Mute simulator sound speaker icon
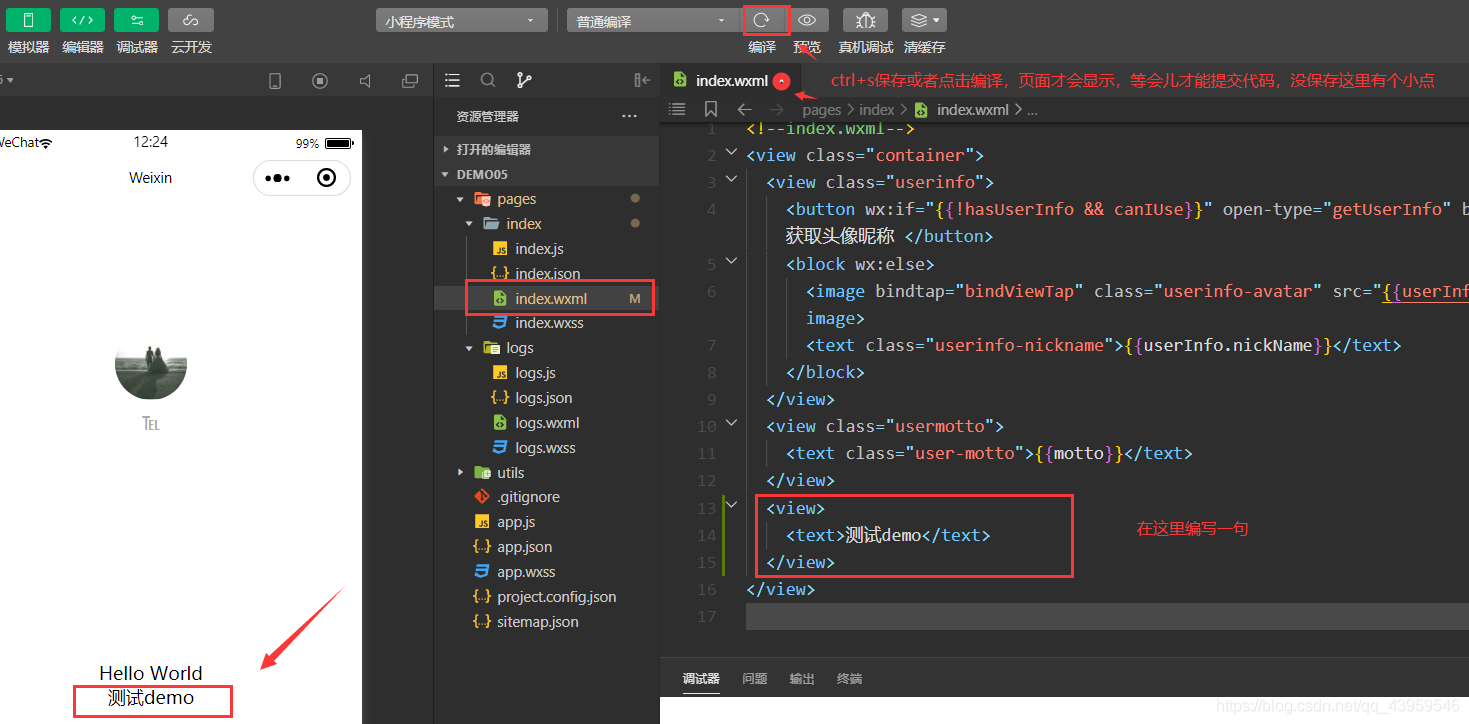 click(365, 81)
